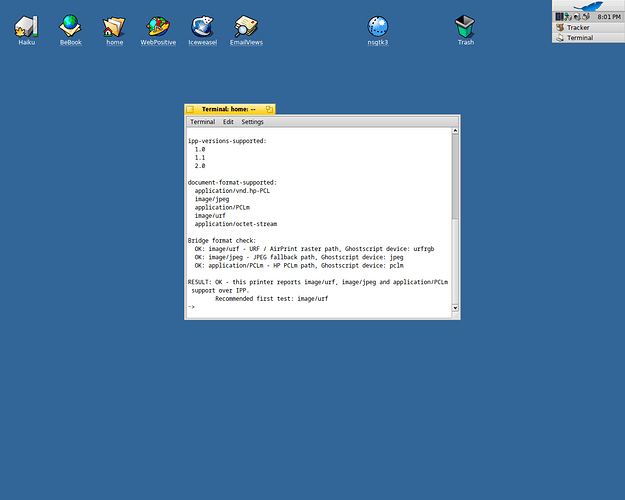Open the Edit menu in Terminal

click(228, 122)
